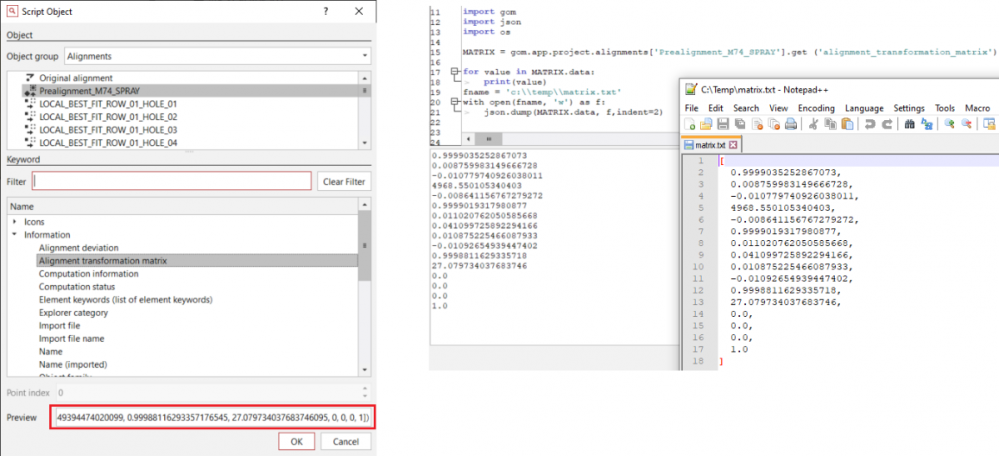The image size is (999, 456).
Task: Click the keyword list scrollbar down arrow
Action: 364,369
